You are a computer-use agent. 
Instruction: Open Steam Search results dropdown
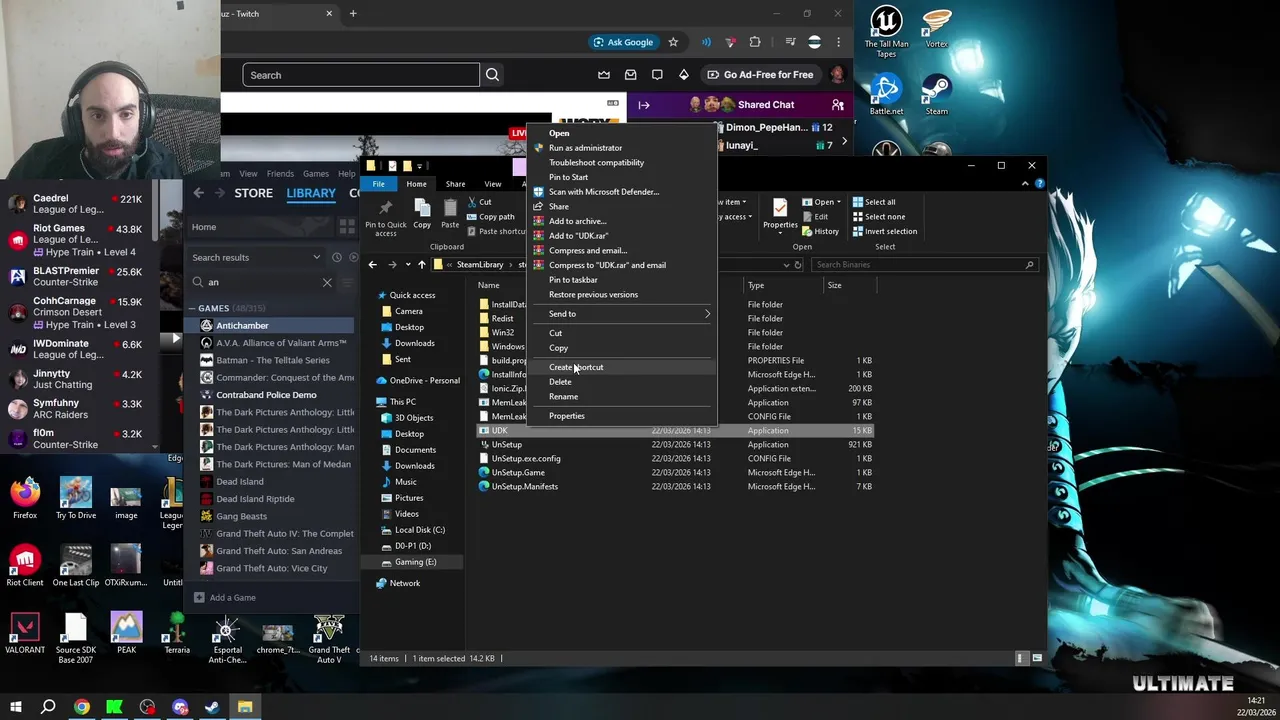click(x=316, y=258)
